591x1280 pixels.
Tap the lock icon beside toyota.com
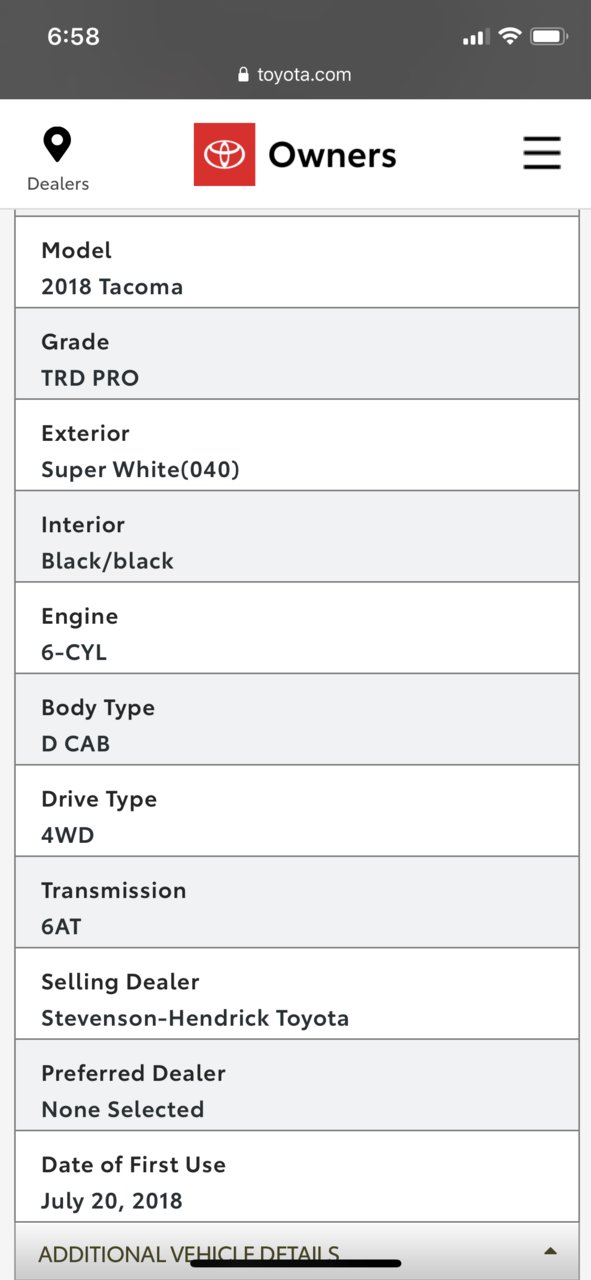[x=243, y=75]
